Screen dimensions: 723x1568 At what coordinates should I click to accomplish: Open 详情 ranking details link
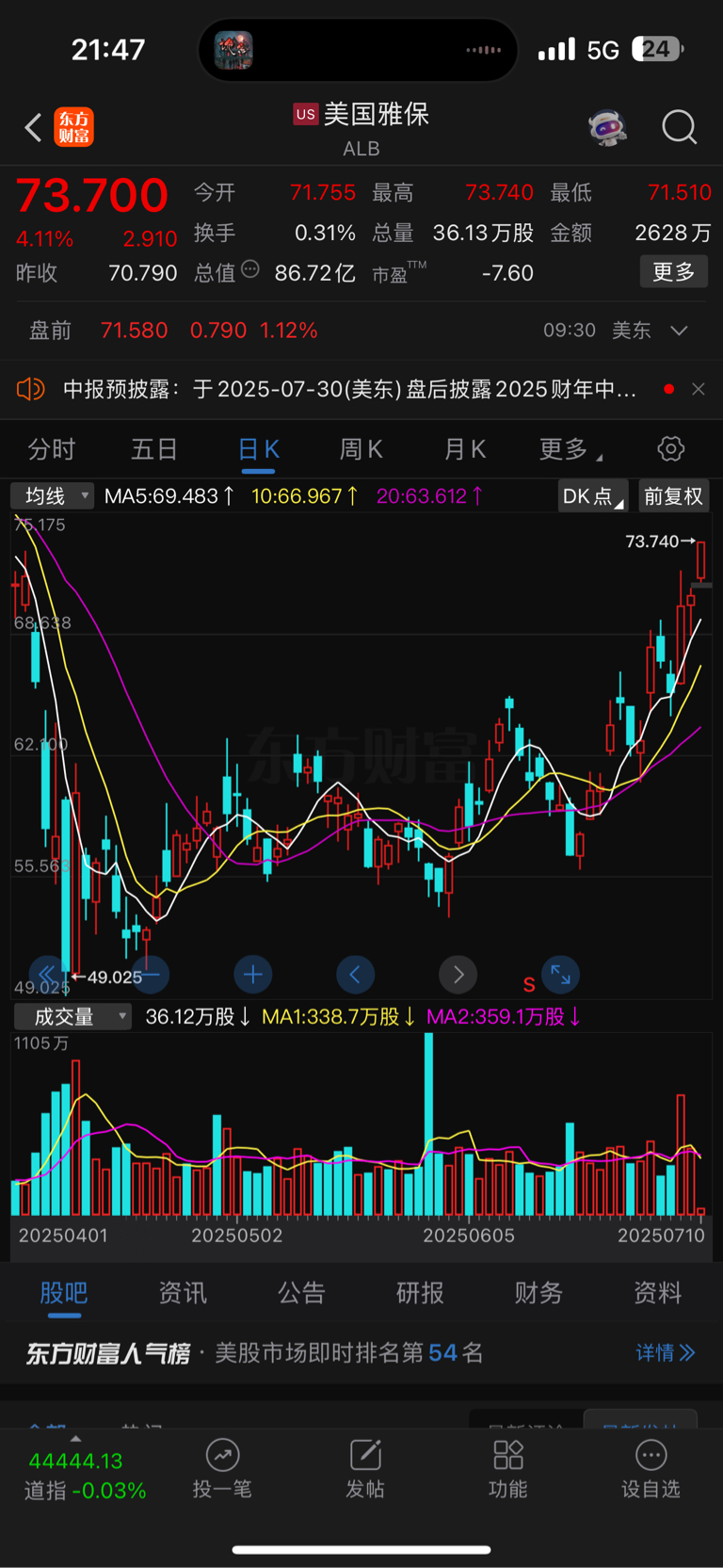tap(666, 1353)
